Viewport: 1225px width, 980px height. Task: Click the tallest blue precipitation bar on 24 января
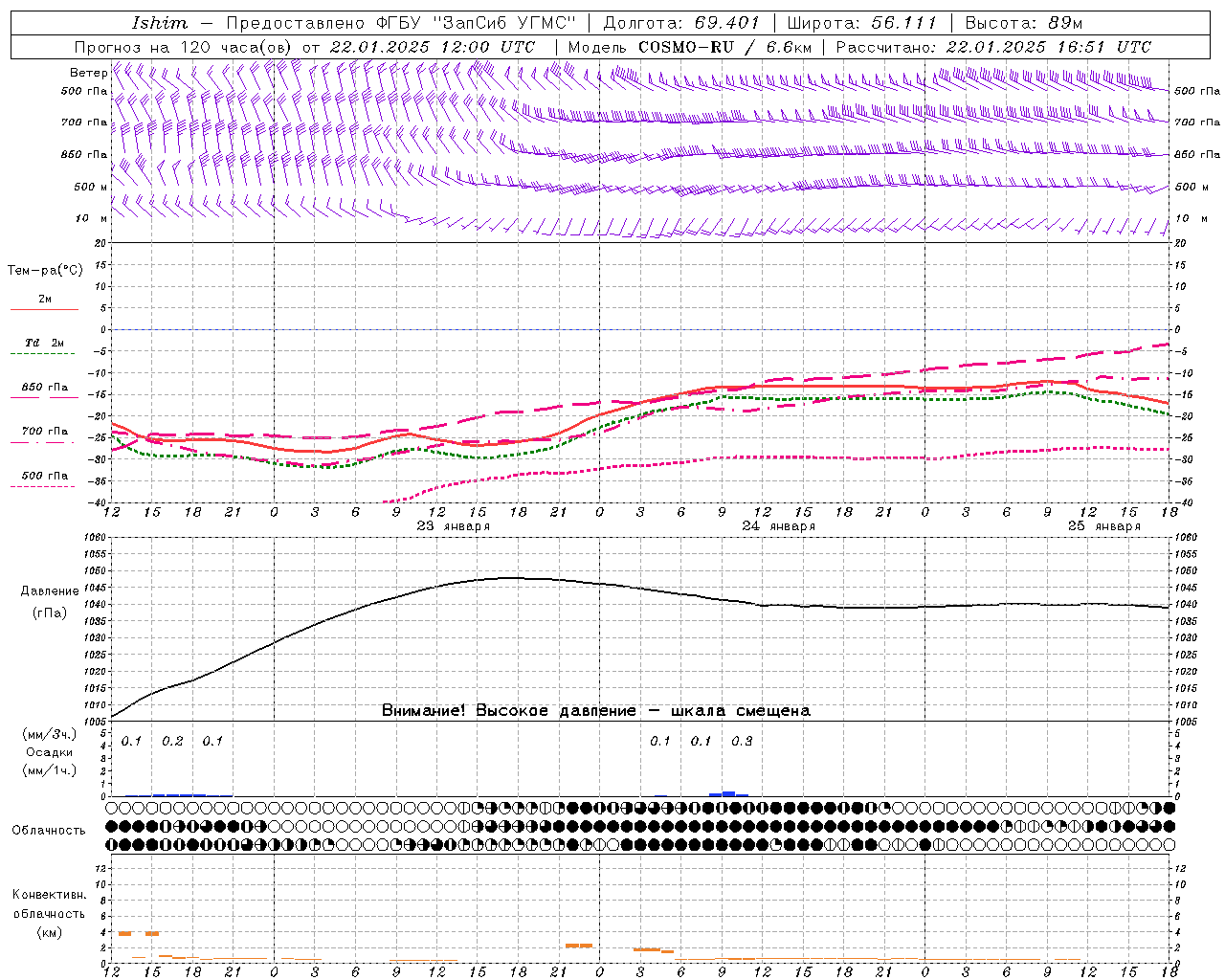pyautogui.click(x=728, y=793)
